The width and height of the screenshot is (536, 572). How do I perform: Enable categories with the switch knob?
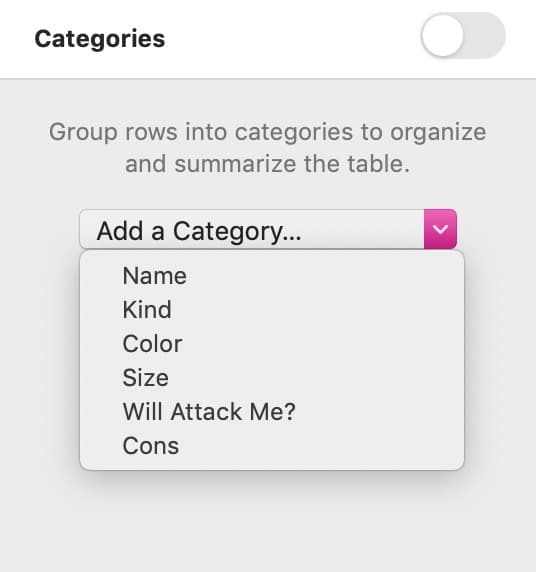click(x=442, y=35)
